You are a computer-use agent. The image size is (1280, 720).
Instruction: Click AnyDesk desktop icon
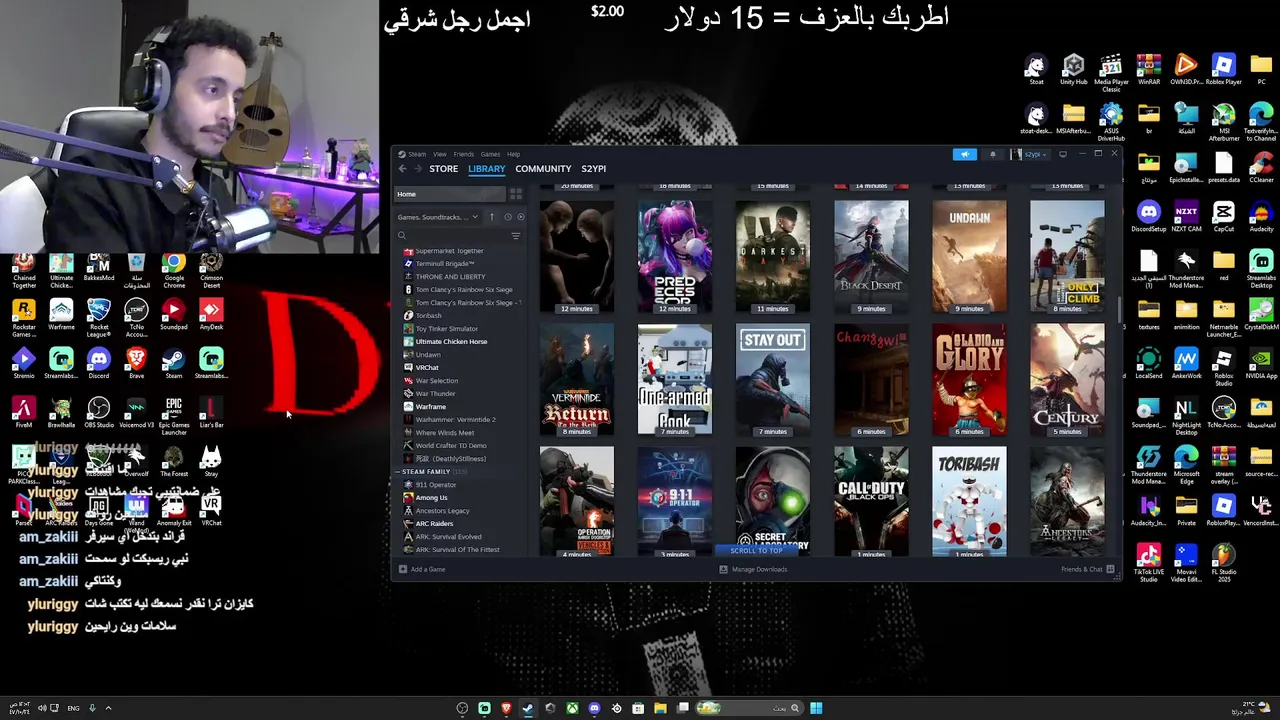click(211, 315)
